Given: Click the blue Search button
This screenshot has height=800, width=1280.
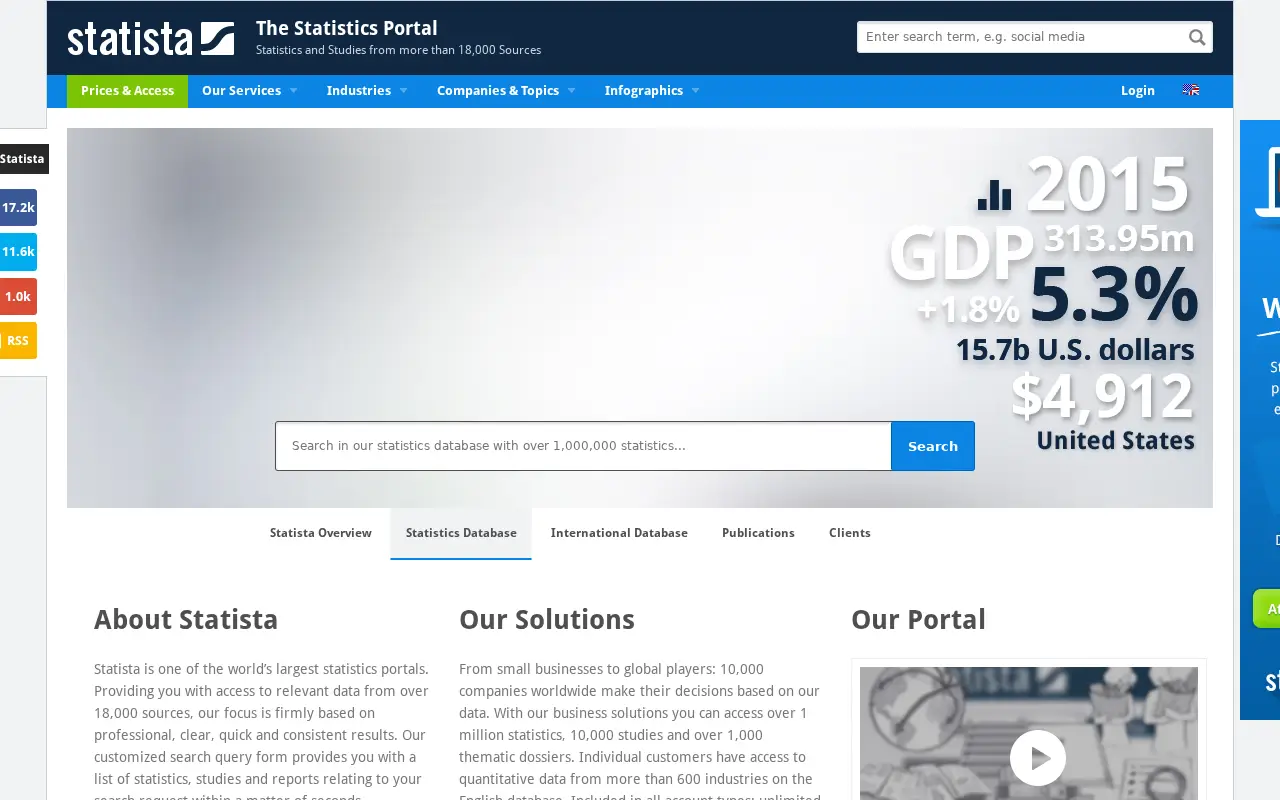Looking at the screenshot, I should pos(933,446).
